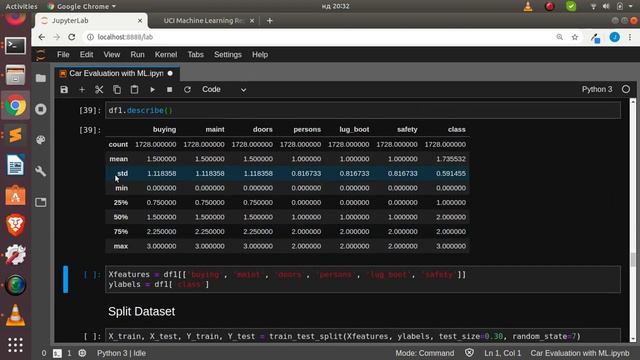Open Sublime Text from the Ubuntu dock

16,136
